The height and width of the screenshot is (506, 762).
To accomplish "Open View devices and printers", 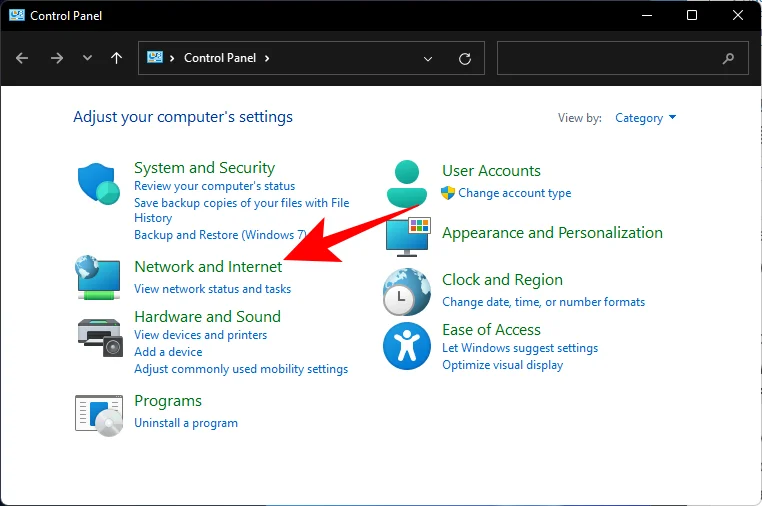I will coord(200,335).
